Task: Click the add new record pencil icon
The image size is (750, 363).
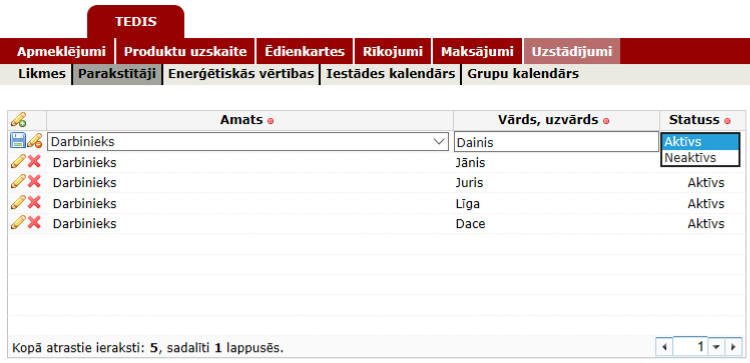Action: click(x=19, y=120)
